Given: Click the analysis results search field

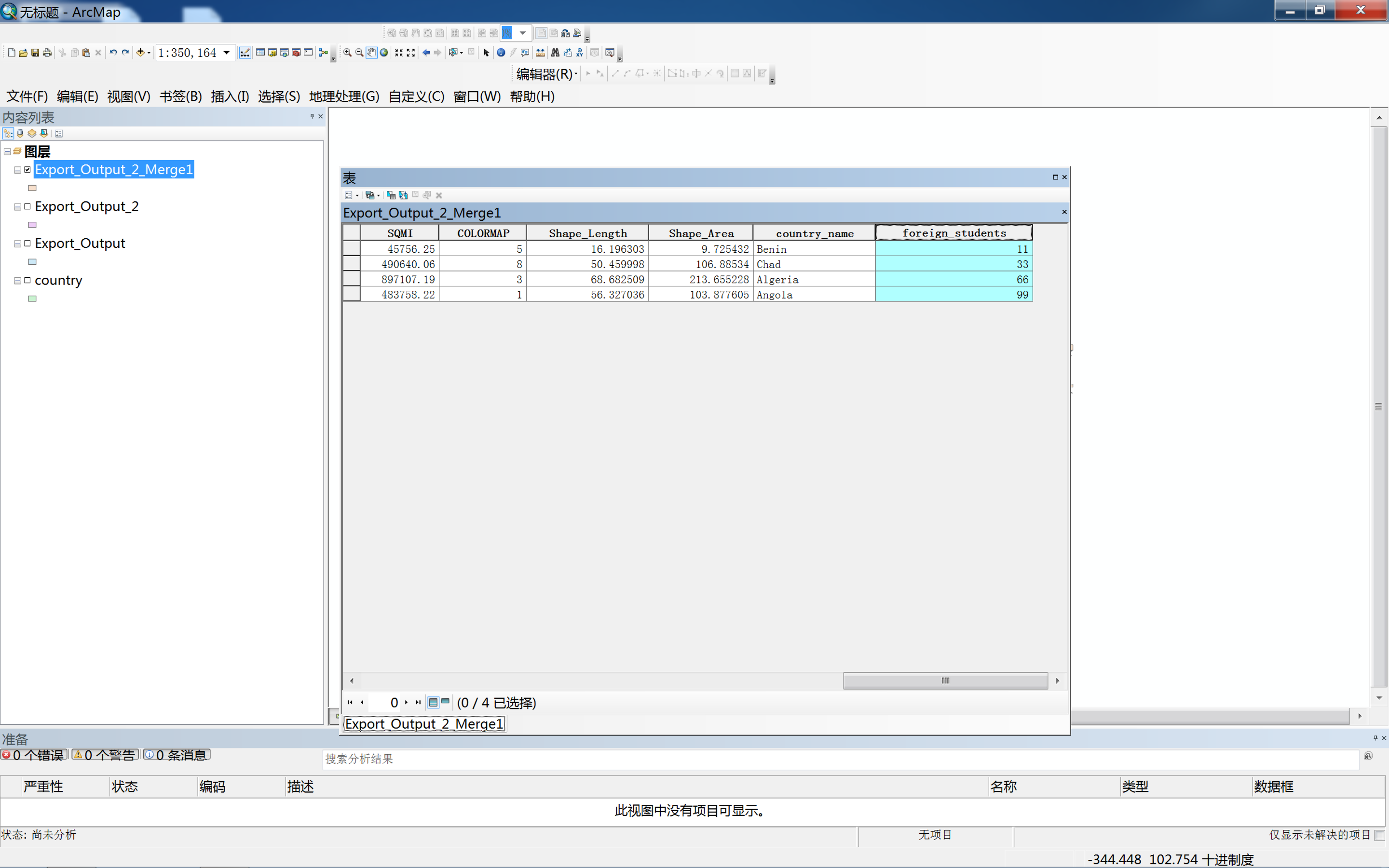Looking at the screenshot, I should pyautogui.click(x=838, y=759).
